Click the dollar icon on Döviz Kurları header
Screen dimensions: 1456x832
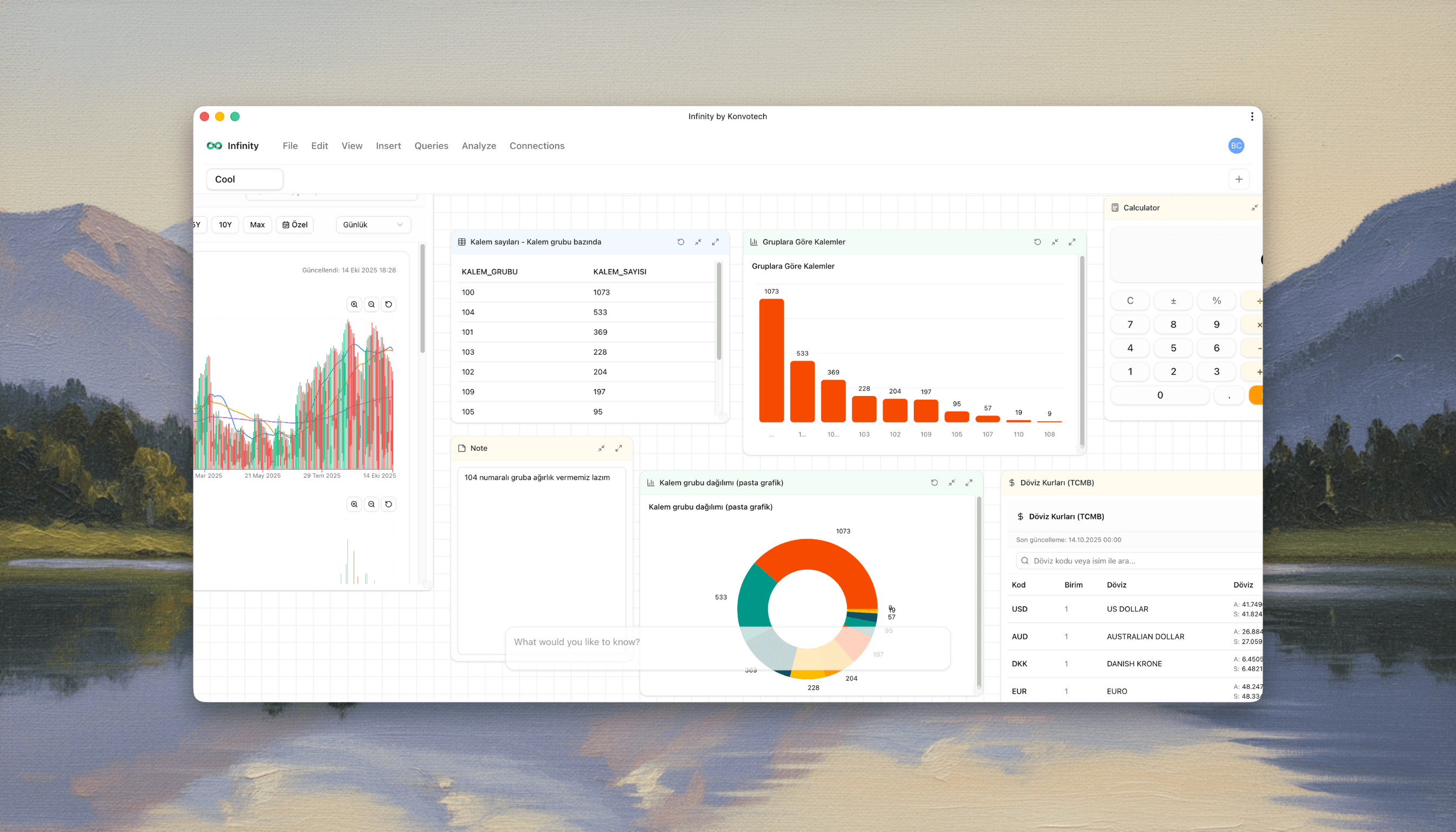coord(1011,482)
